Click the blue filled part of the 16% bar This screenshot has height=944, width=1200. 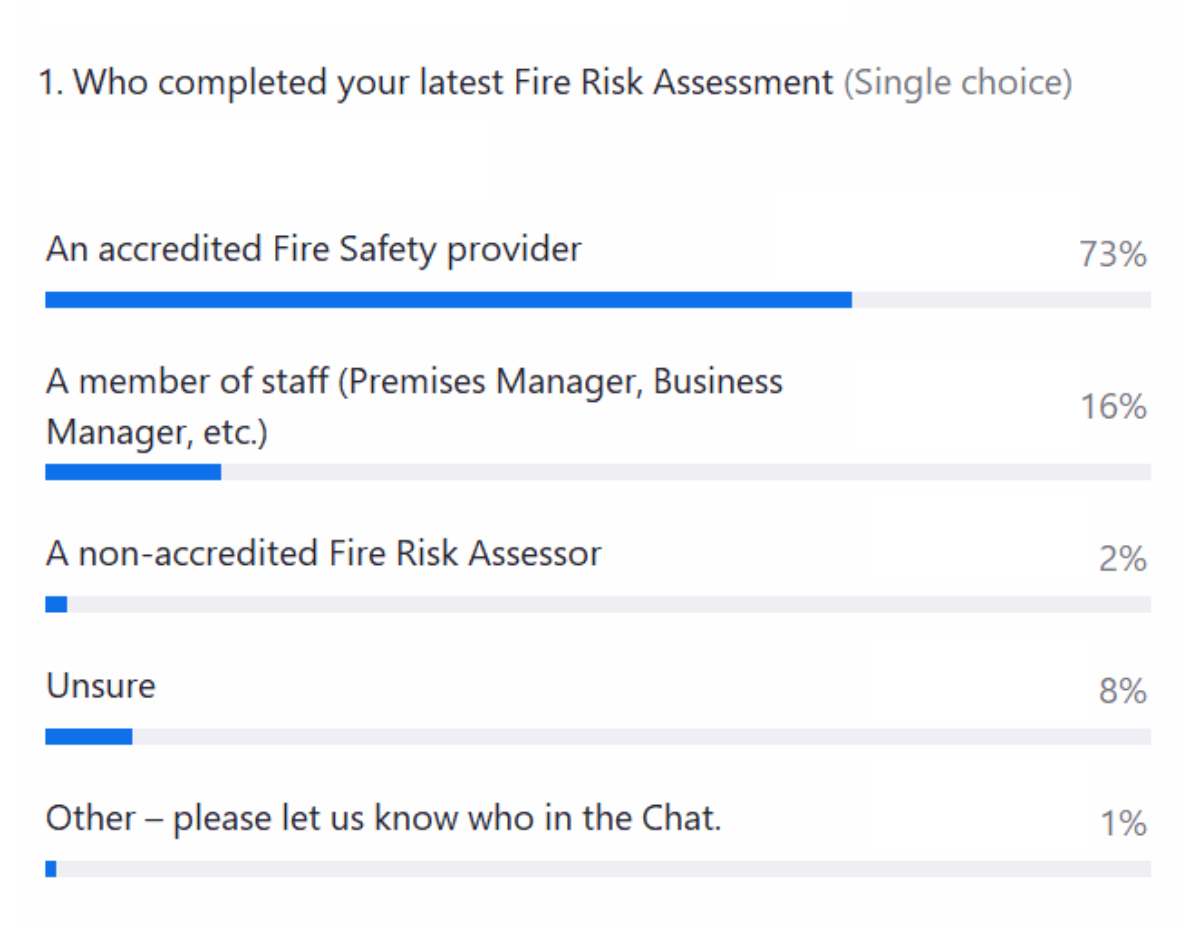click(x=133, y=472)
